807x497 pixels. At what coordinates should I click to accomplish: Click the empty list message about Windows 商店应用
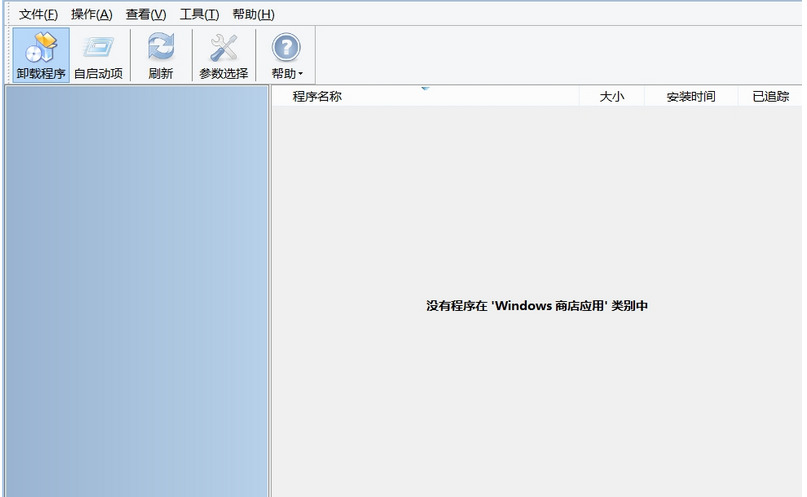pyautogui.click(x=537, y=306)
